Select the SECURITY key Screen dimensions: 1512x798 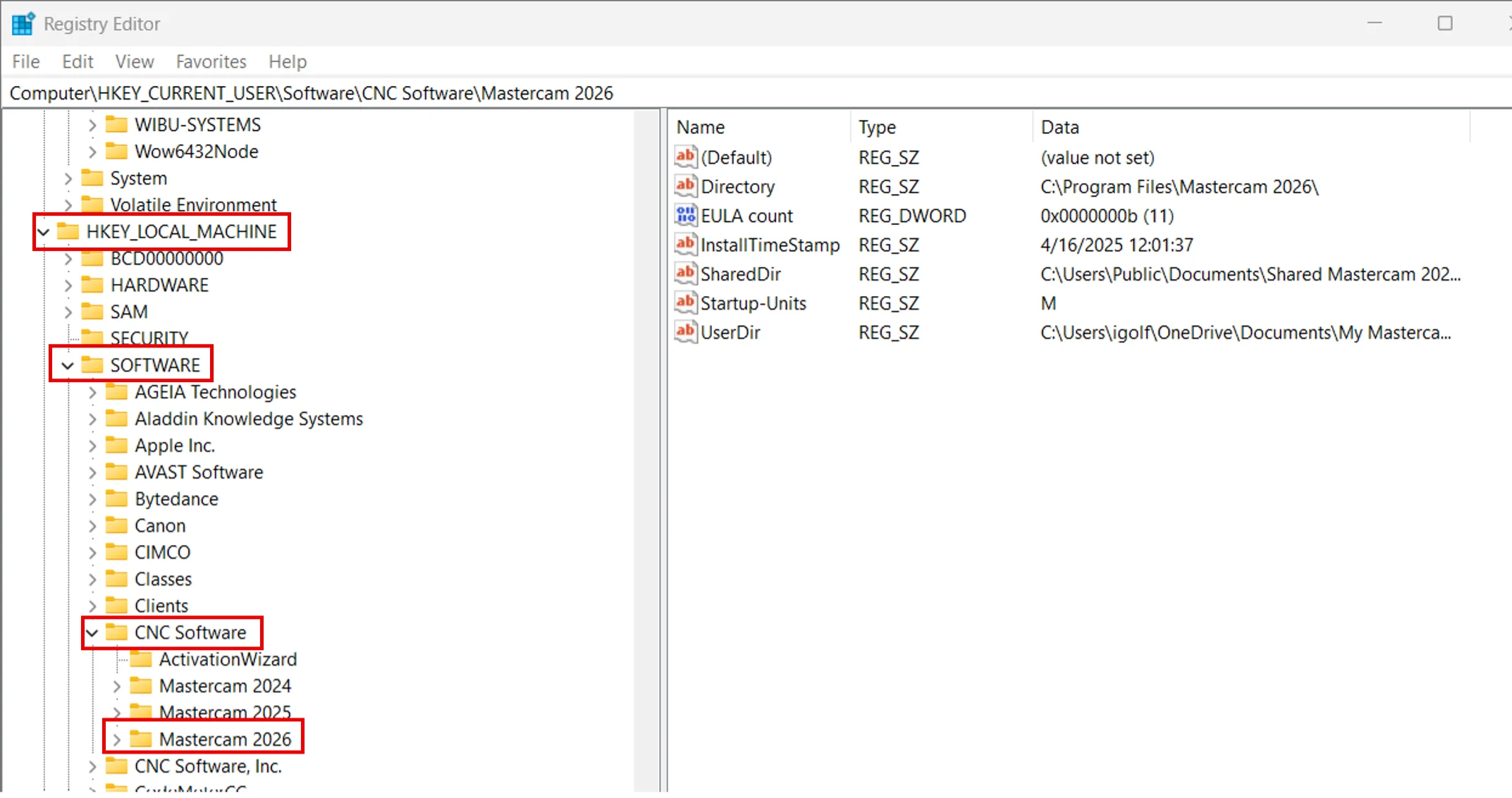tap(149, 338)
